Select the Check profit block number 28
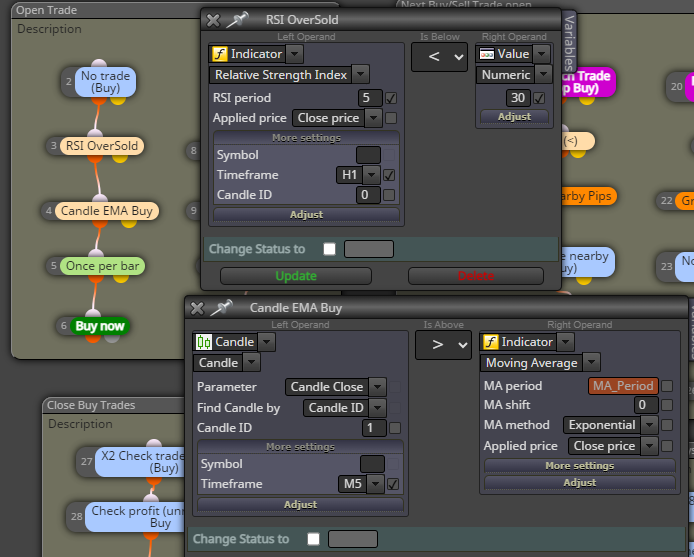694x557 pixels. pyautogui.click(x=135, y=517)
